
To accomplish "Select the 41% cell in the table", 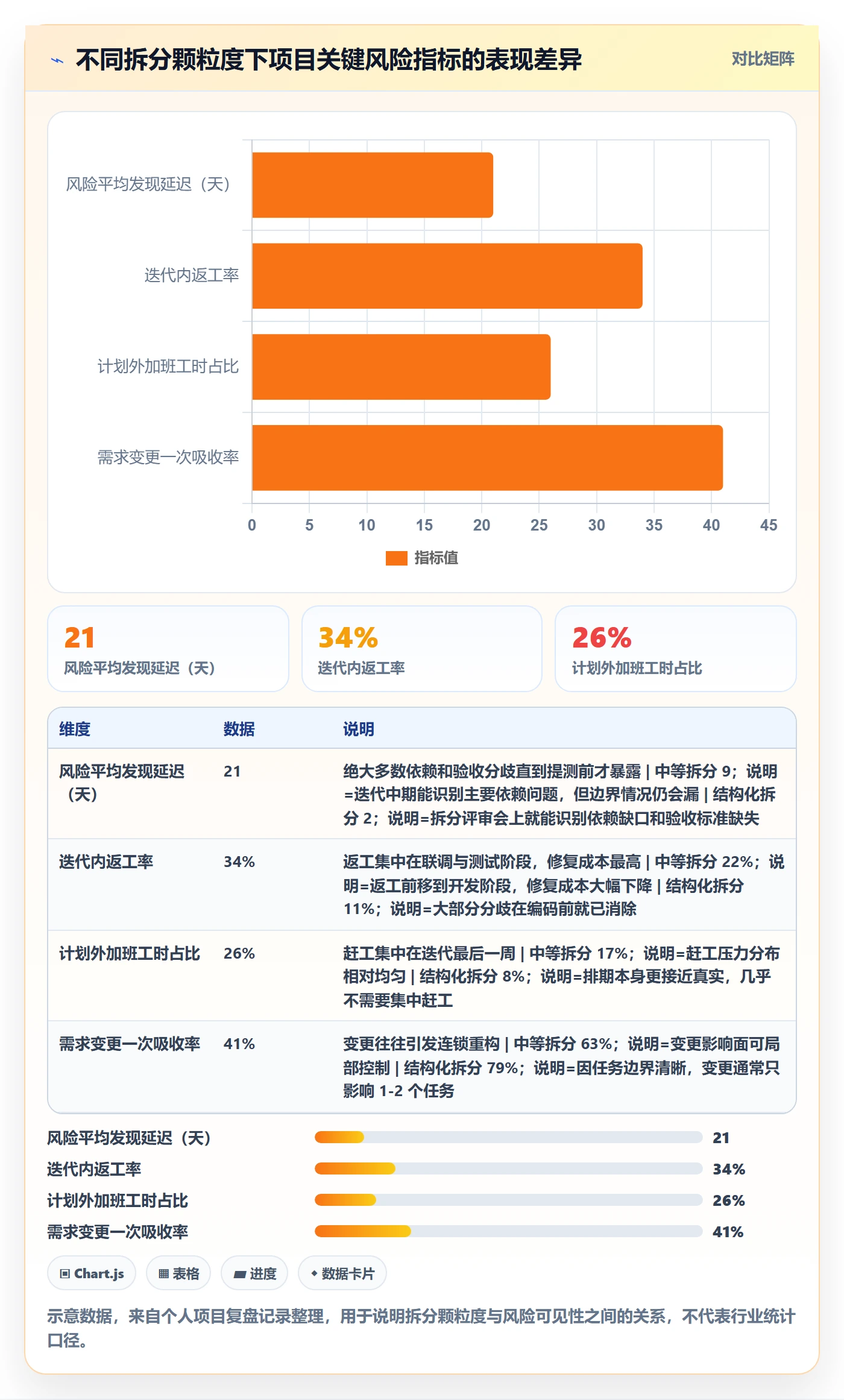I will [239, 1044].
